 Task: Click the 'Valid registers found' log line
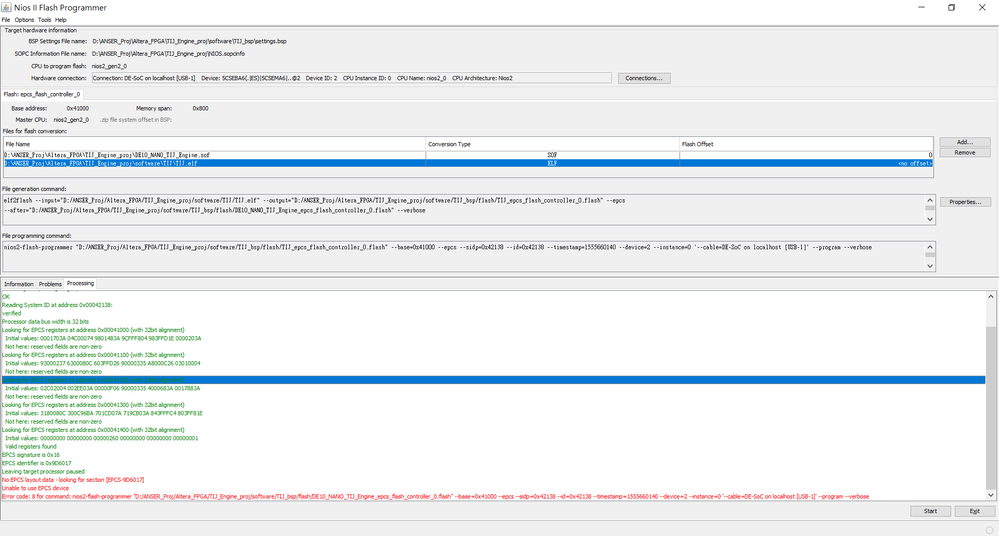pos(31,447)
